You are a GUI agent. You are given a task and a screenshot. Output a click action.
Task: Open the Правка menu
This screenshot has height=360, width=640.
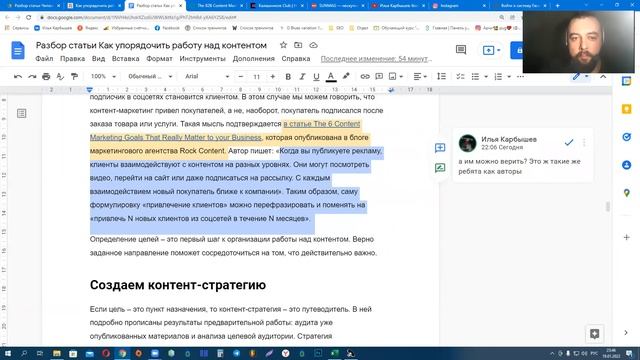(72, 59)
